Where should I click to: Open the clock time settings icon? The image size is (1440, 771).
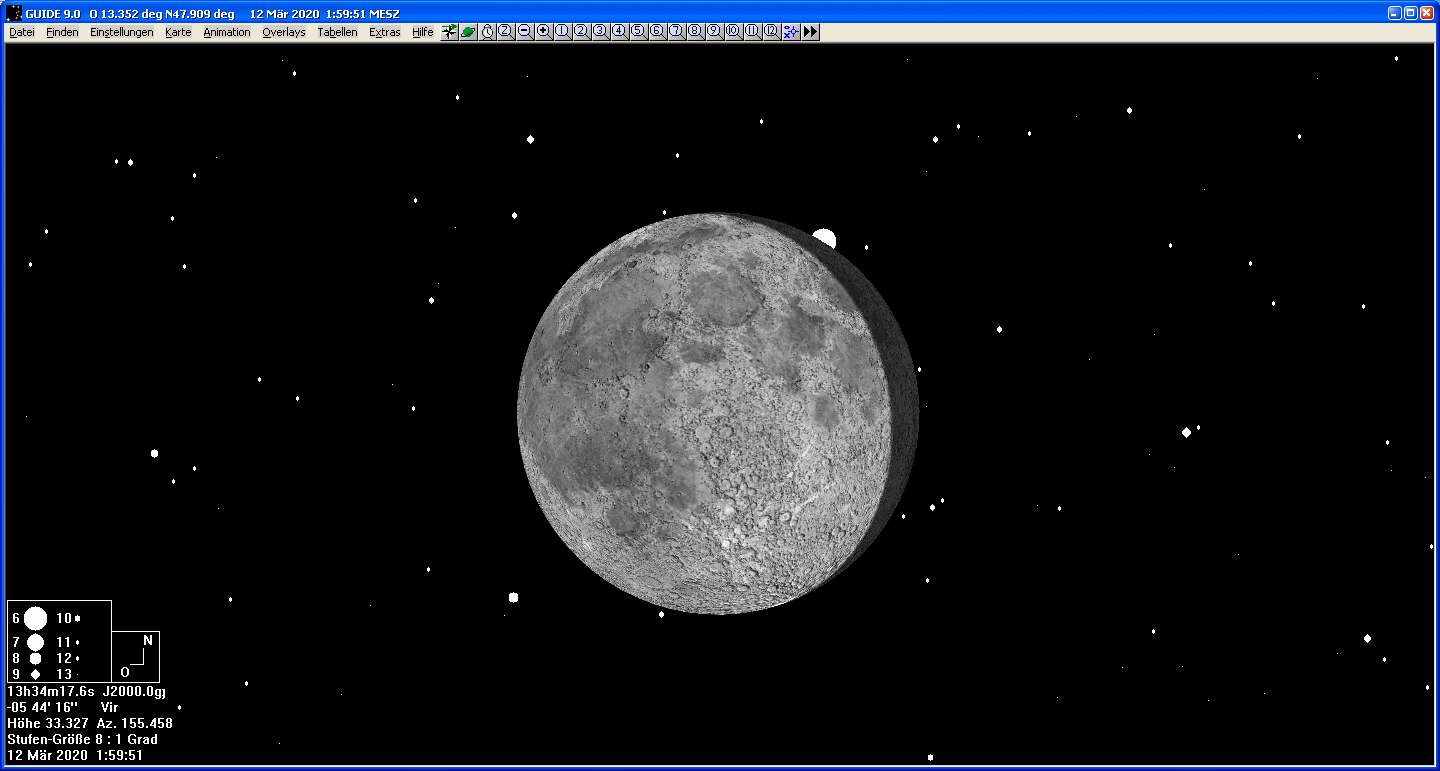(x=487, y=32)
